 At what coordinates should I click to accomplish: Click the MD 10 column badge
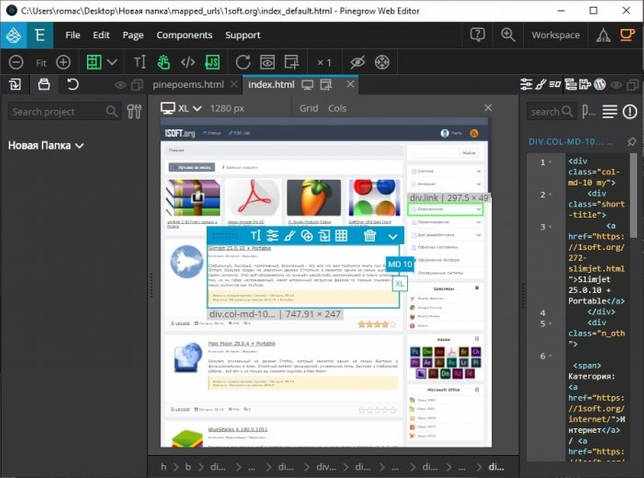click(x=400, y=264)
